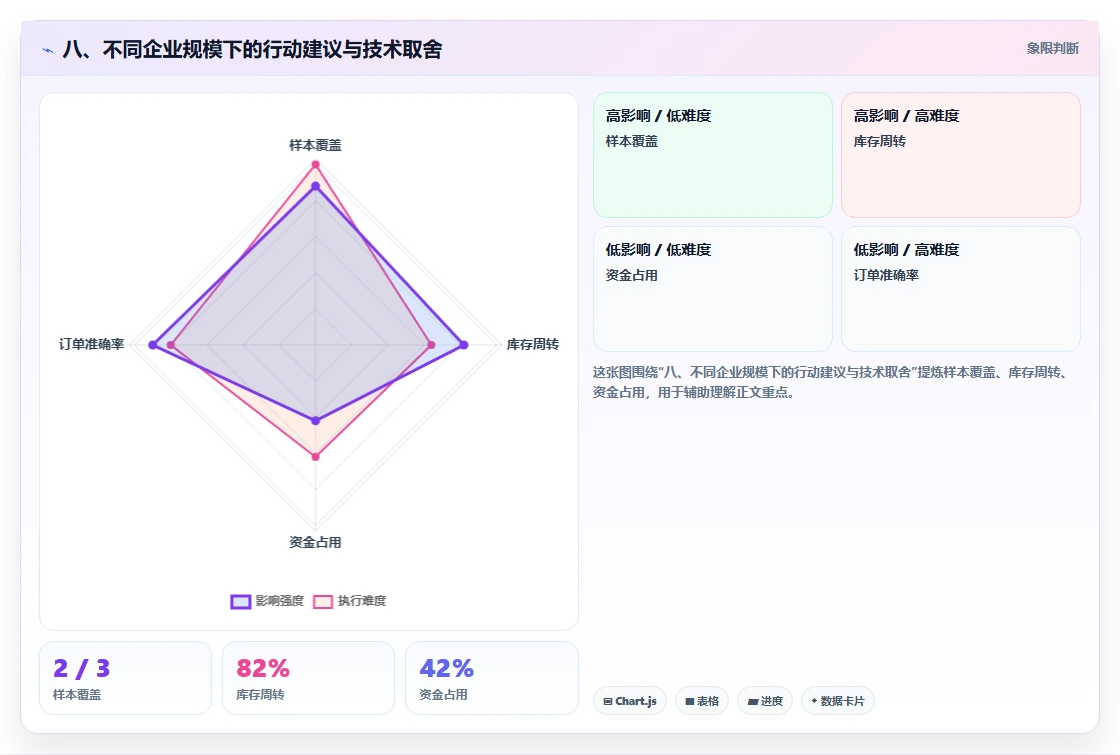Screen dimensions: 1120x755
Task: Click 订单准确率 text in the quadrant card
Action: pos(886,275)
